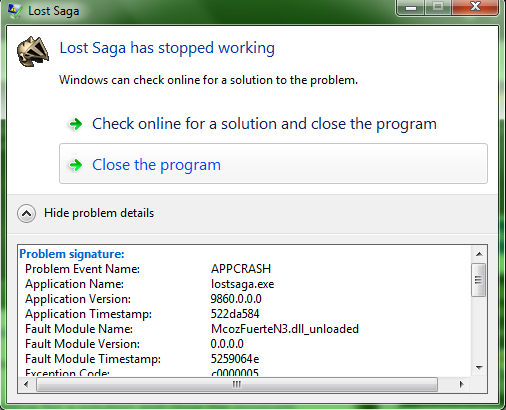Collapse details with the round chevron button
Screen dimensions: 506x410
click(26, 213)
